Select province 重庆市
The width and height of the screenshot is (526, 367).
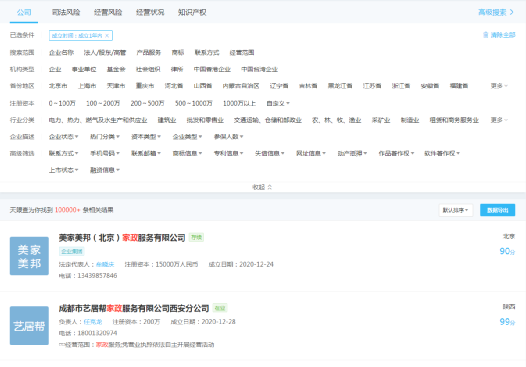pyautogui.click(x=145, y=86)
